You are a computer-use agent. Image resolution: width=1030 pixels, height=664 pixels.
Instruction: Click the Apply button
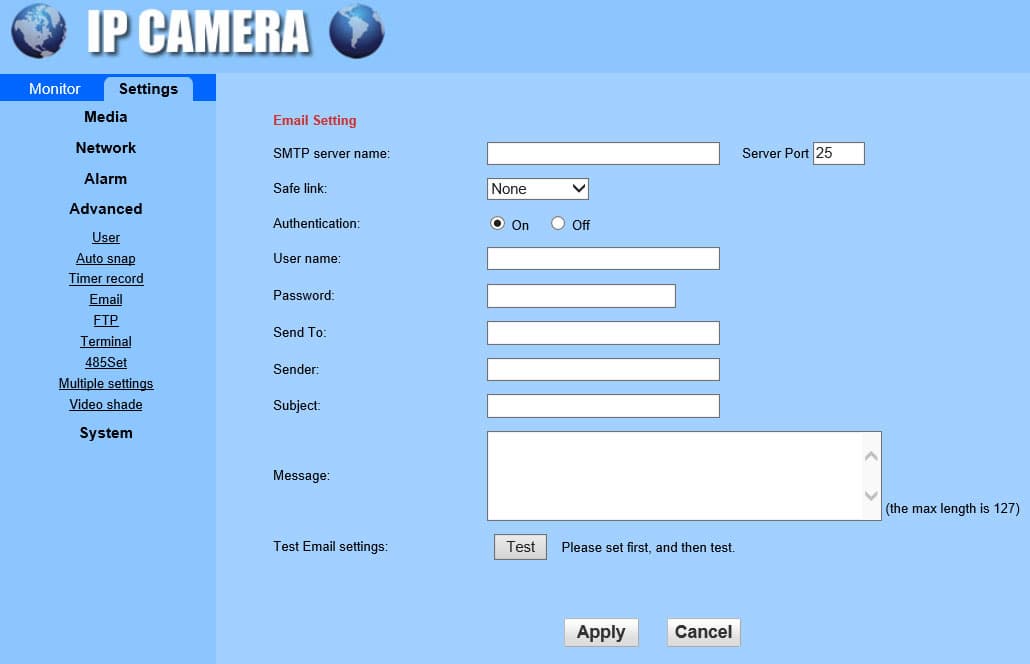point(601,632)
